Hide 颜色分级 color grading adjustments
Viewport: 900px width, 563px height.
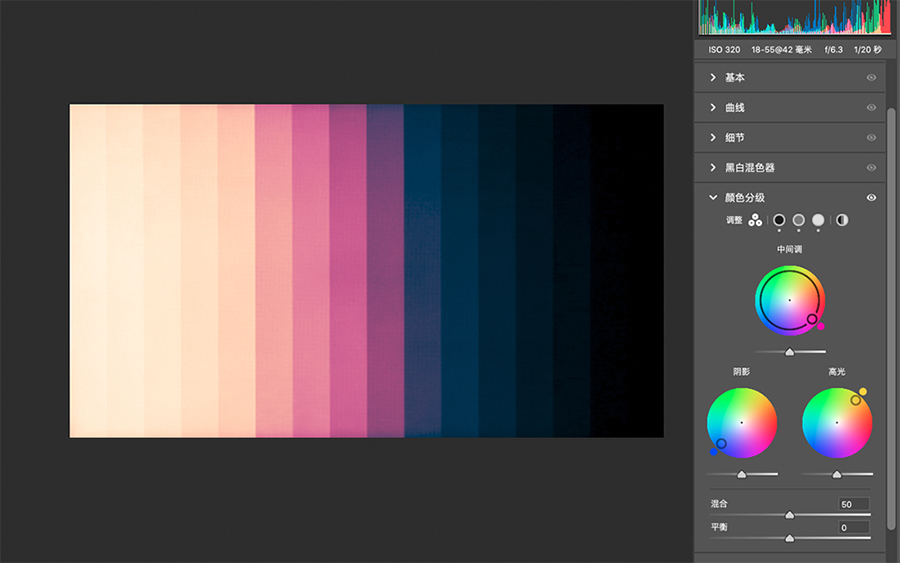871,198
